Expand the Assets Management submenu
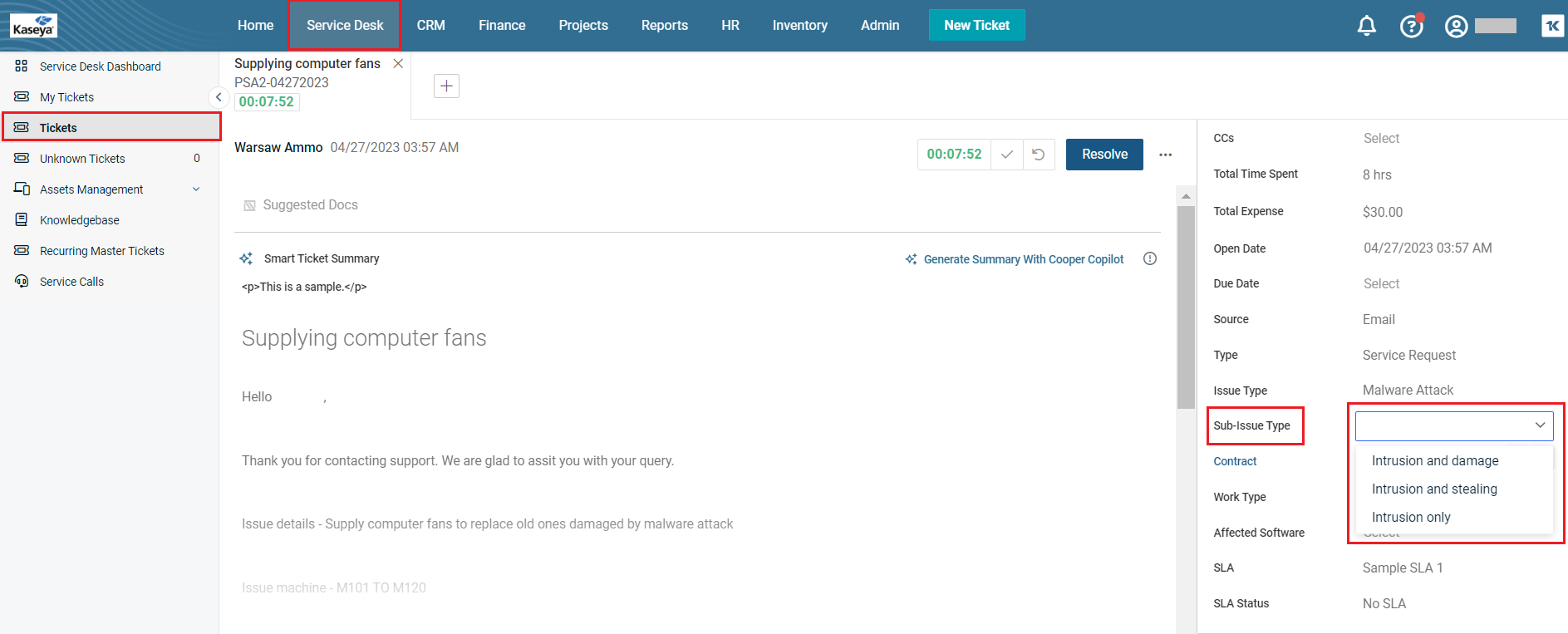The height and width of the screenshot is (634, 1568). (x=196, y=189)
